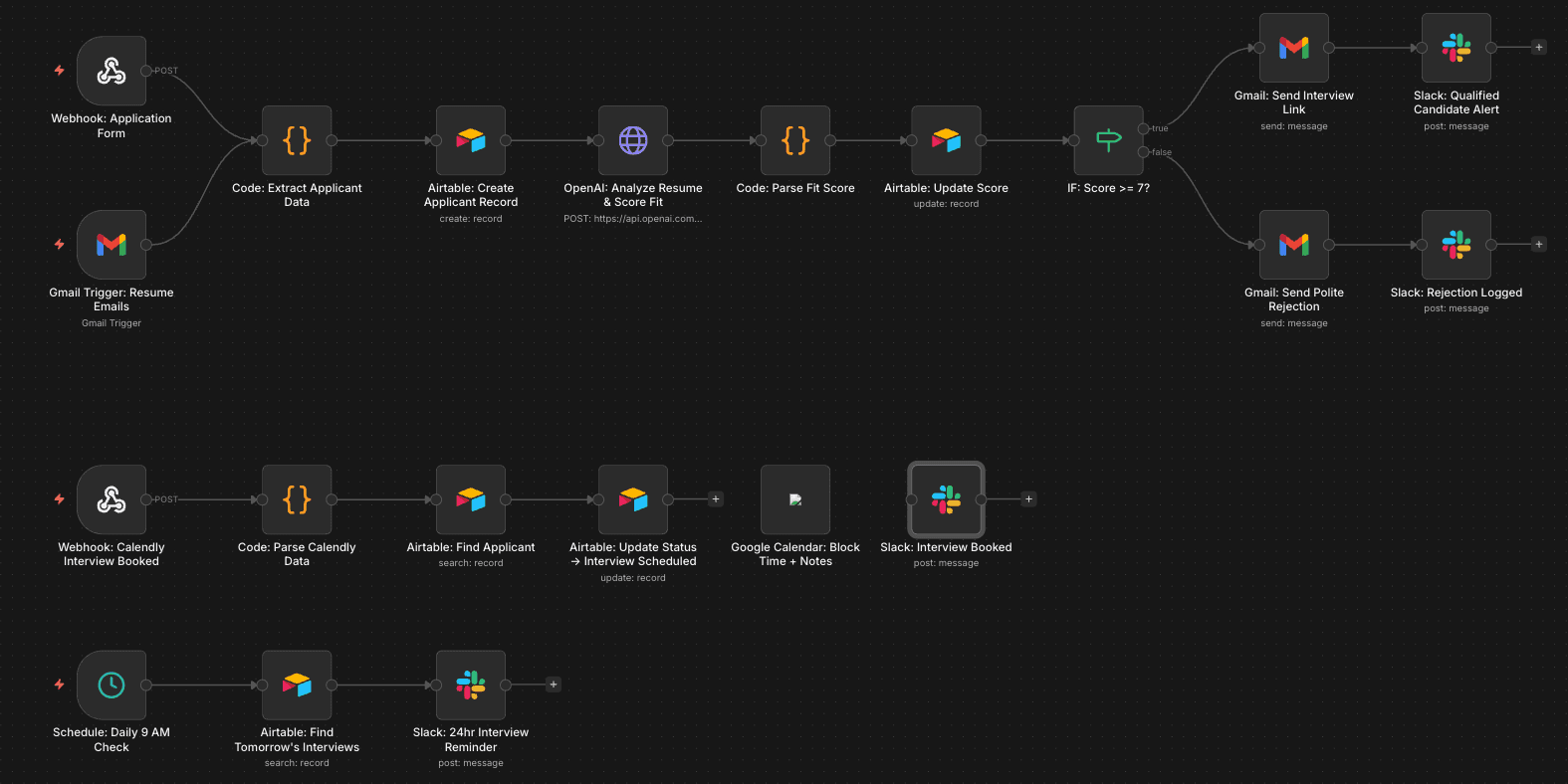This screenshot has height=784, width=1568.
Task: Select Airtable: Create Applicant Record node
Action: (x=471, y=141)
